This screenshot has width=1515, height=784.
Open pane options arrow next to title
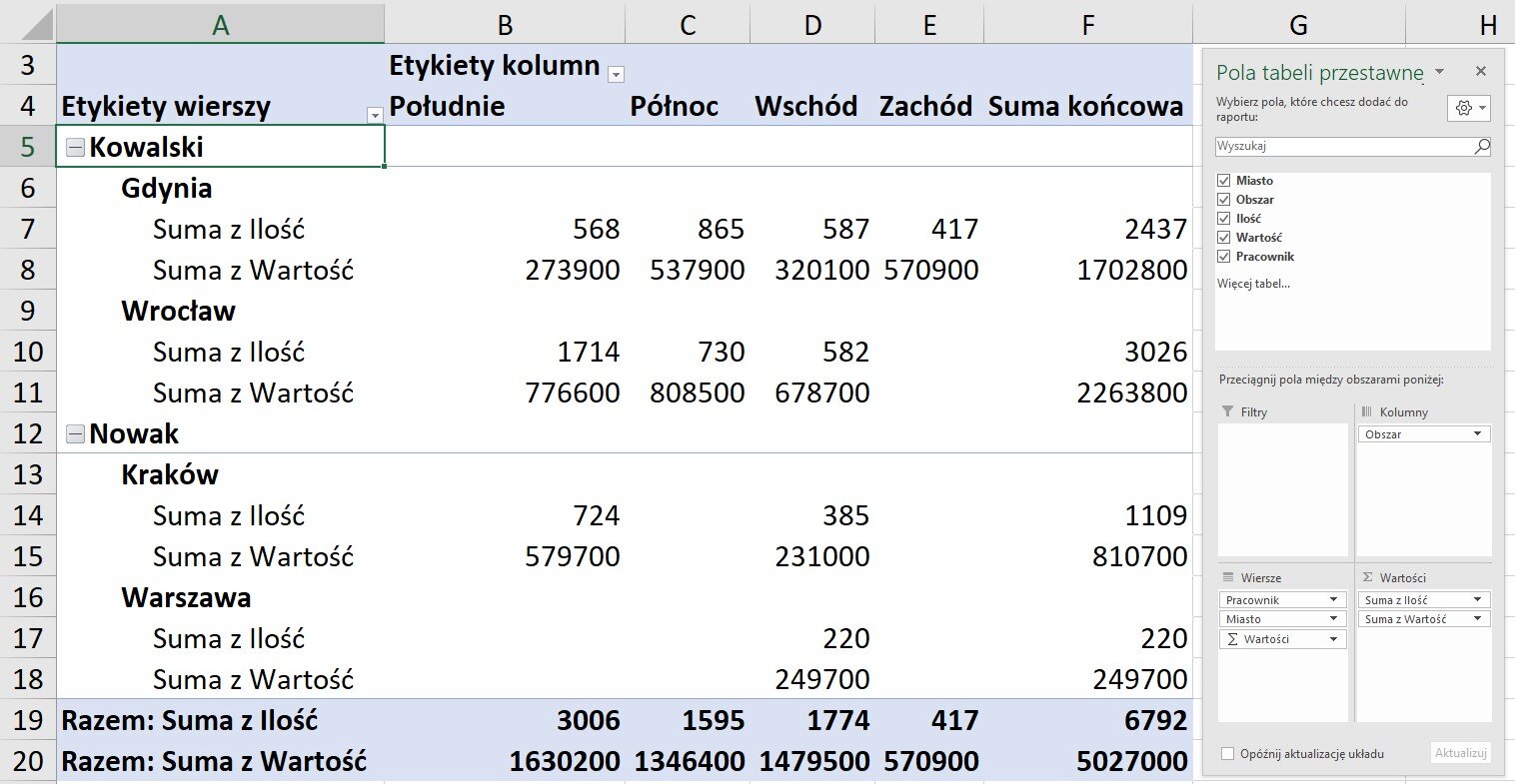pyautogui.click(x=1439, y=72)
